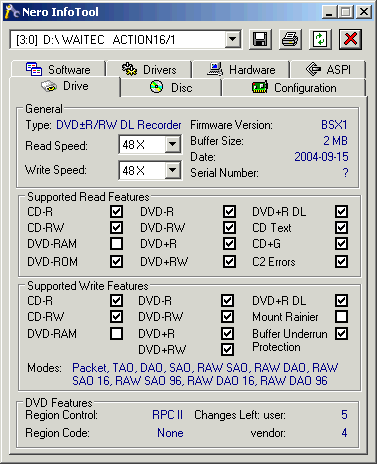Open the Software tab
Screen dimensions: 377x464
coord(58,69)
